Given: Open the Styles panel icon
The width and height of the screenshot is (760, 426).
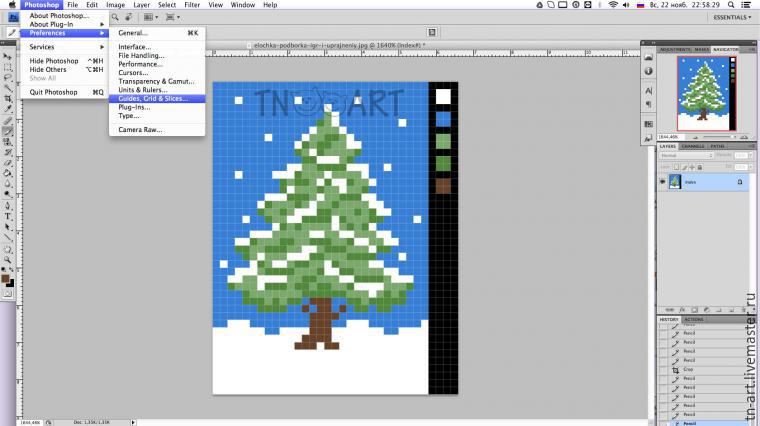Looking at the screenshot, I should click(648, 139).
